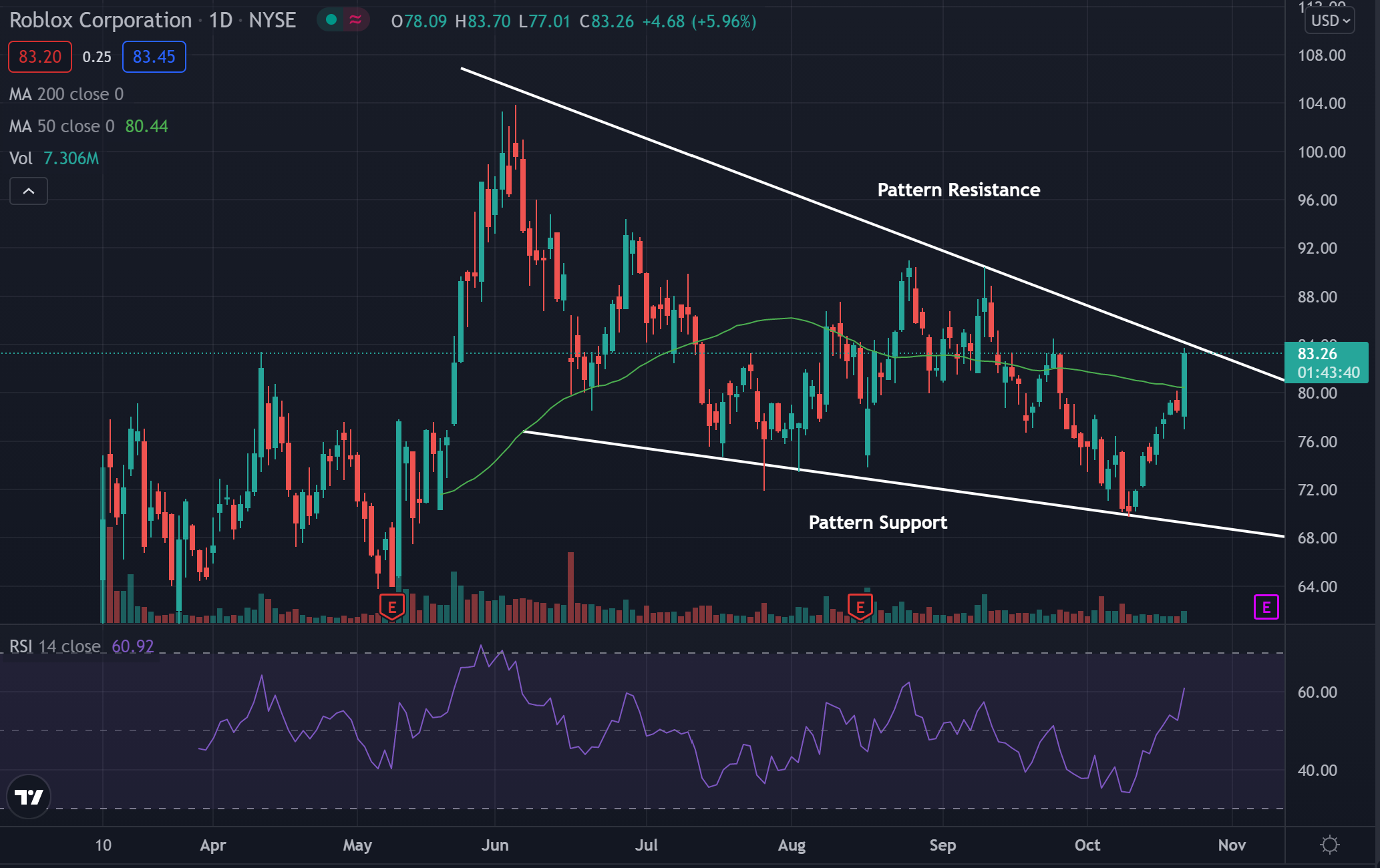Click the 80.44 MA 50 value
Image resolution: width=1380 pixels, height=868 pixels.
coord(146,126)
